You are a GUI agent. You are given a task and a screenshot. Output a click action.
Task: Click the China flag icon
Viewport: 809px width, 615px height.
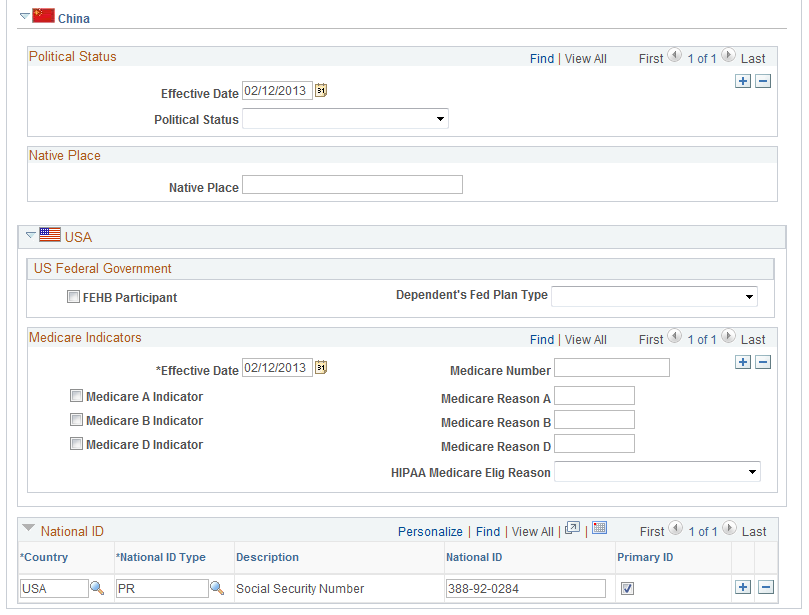coord(43,15)
